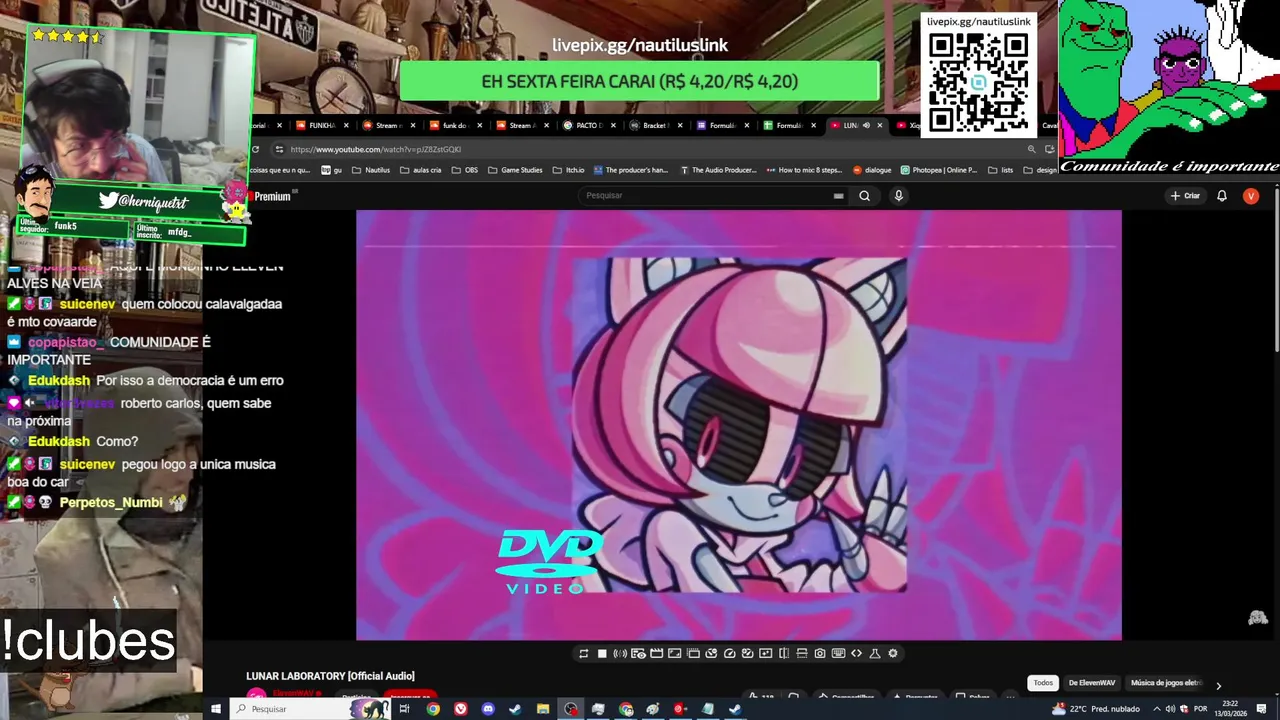Screen dimensions: 1280x720
Task: Click the zoom magnifier icon in the address bar
Action: pyautogui.click(x=1031, y=149)
